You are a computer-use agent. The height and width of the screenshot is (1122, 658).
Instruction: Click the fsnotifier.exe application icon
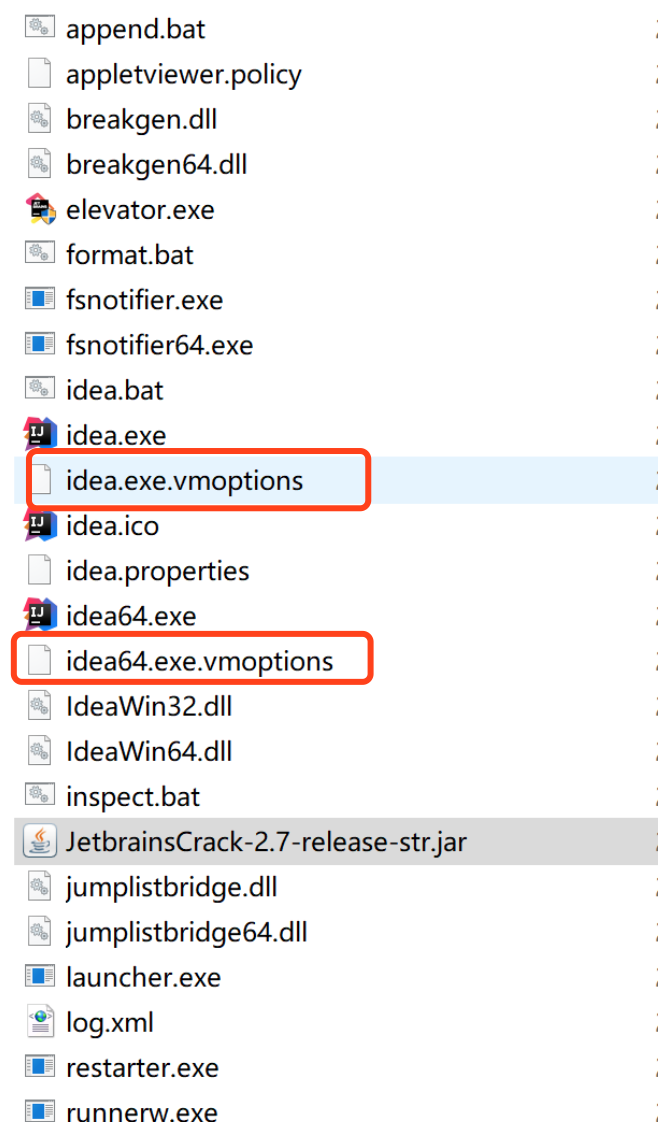tap(39, 300)
